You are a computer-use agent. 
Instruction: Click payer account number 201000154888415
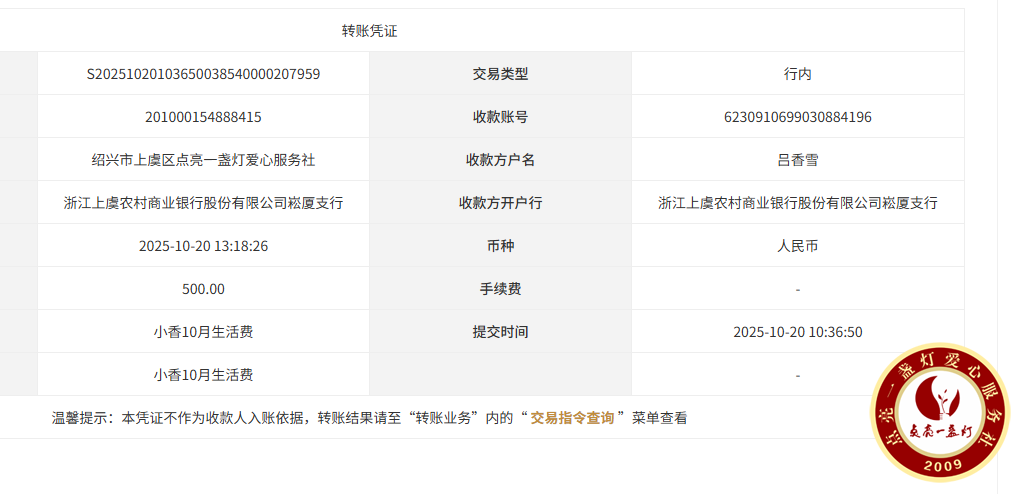[x=204, y=117]
